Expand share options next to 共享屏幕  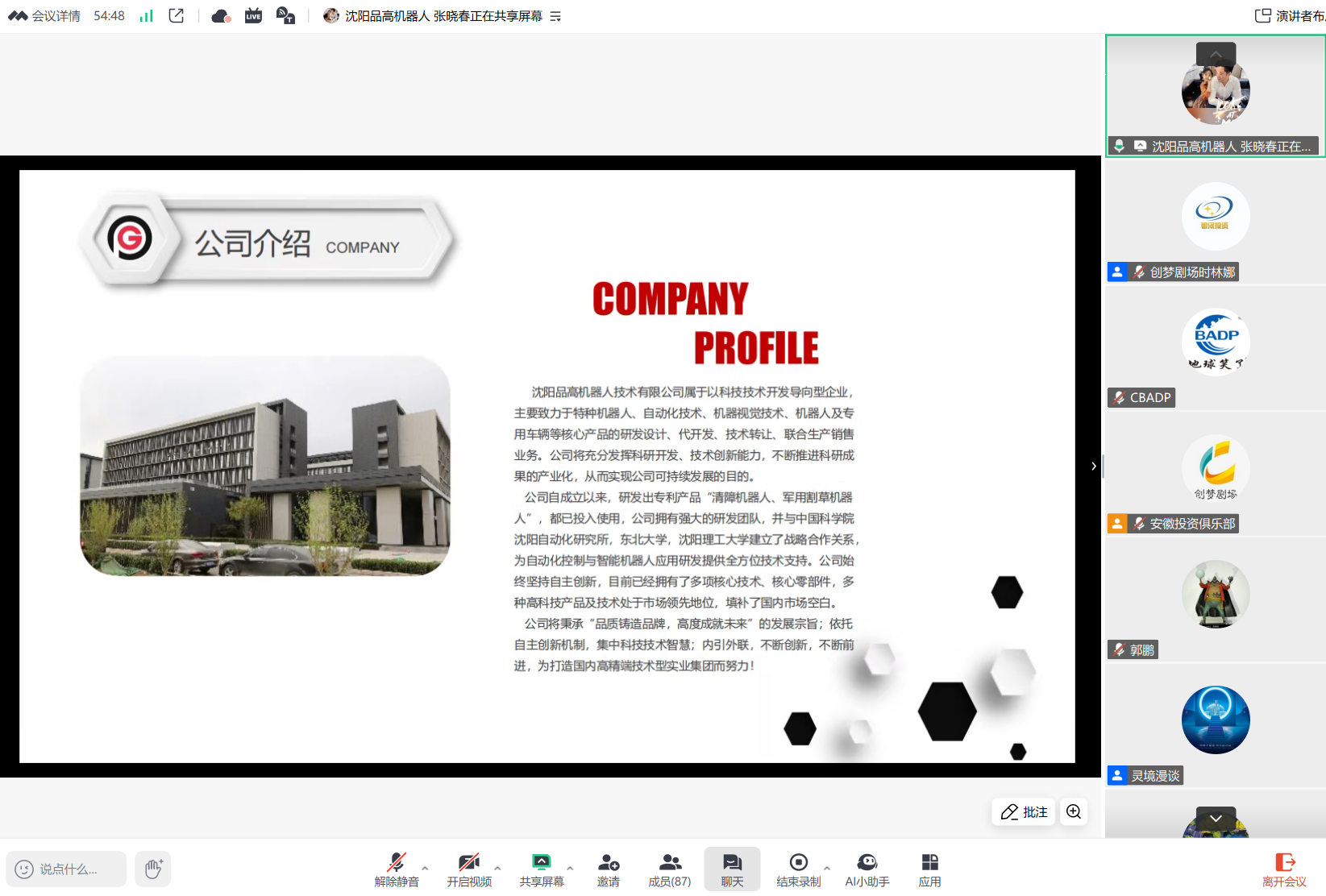pyautogui.click(x=570, y=868)
